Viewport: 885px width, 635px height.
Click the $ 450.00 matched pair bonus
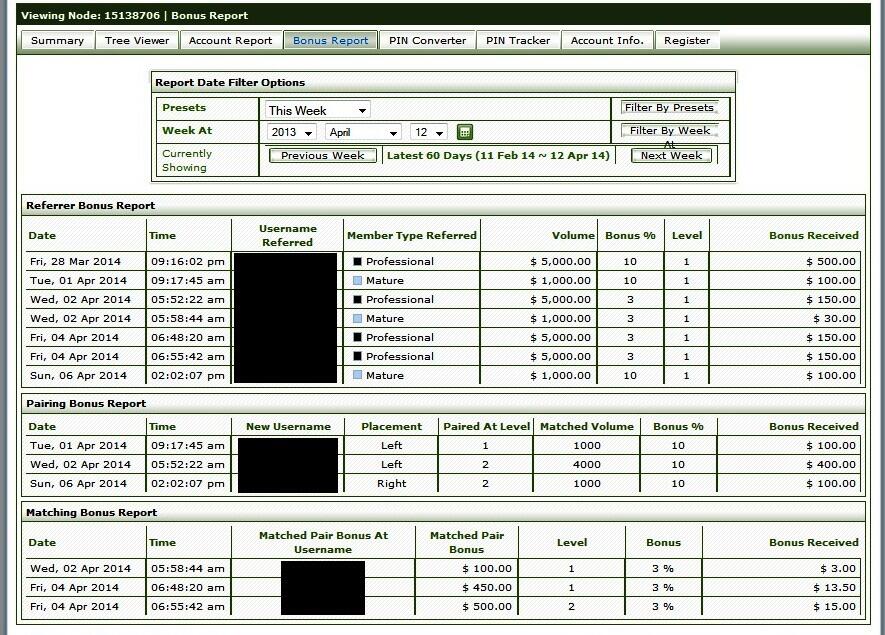[487, 588]
